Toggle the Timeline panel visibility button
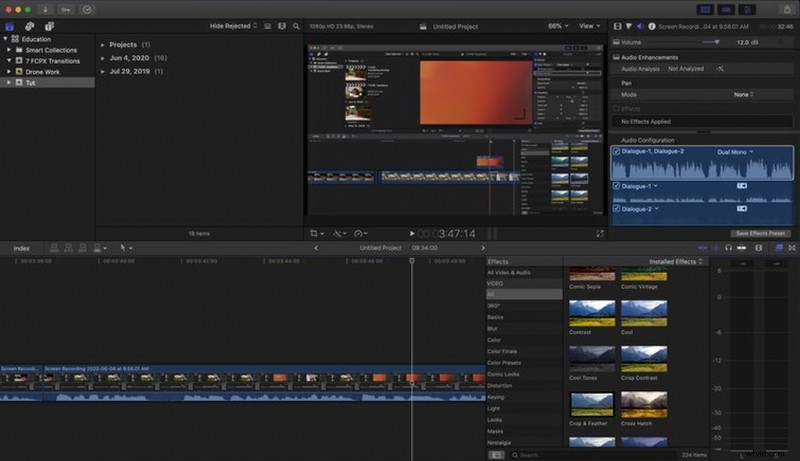800x461 pixels. click(x=727, y=10)
